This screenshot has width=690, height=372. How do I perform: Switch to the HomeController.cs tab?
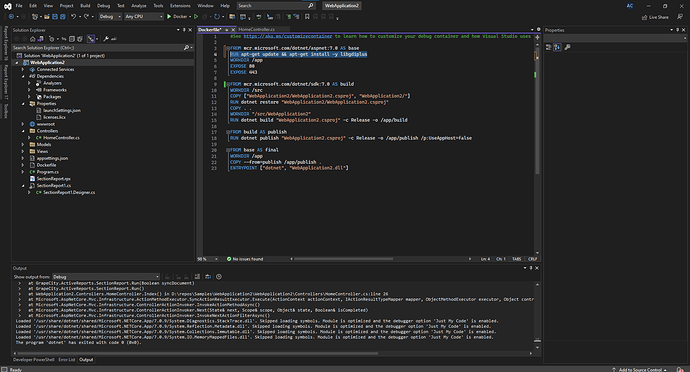pos(257,29)
